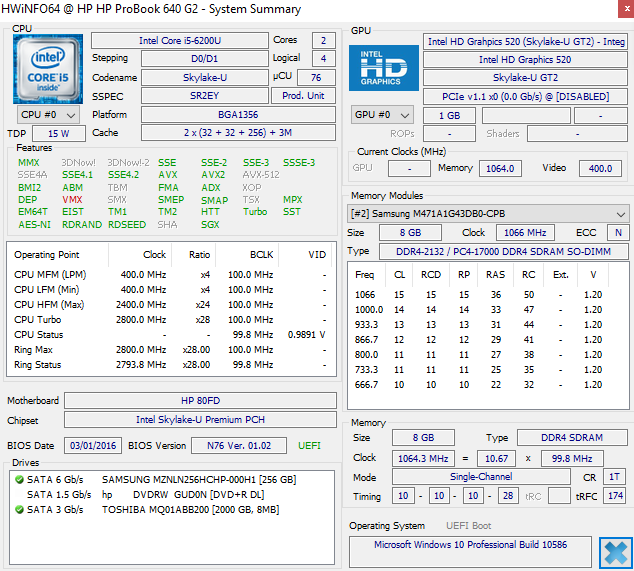Click the memory timing value 28

coord(508,495)
